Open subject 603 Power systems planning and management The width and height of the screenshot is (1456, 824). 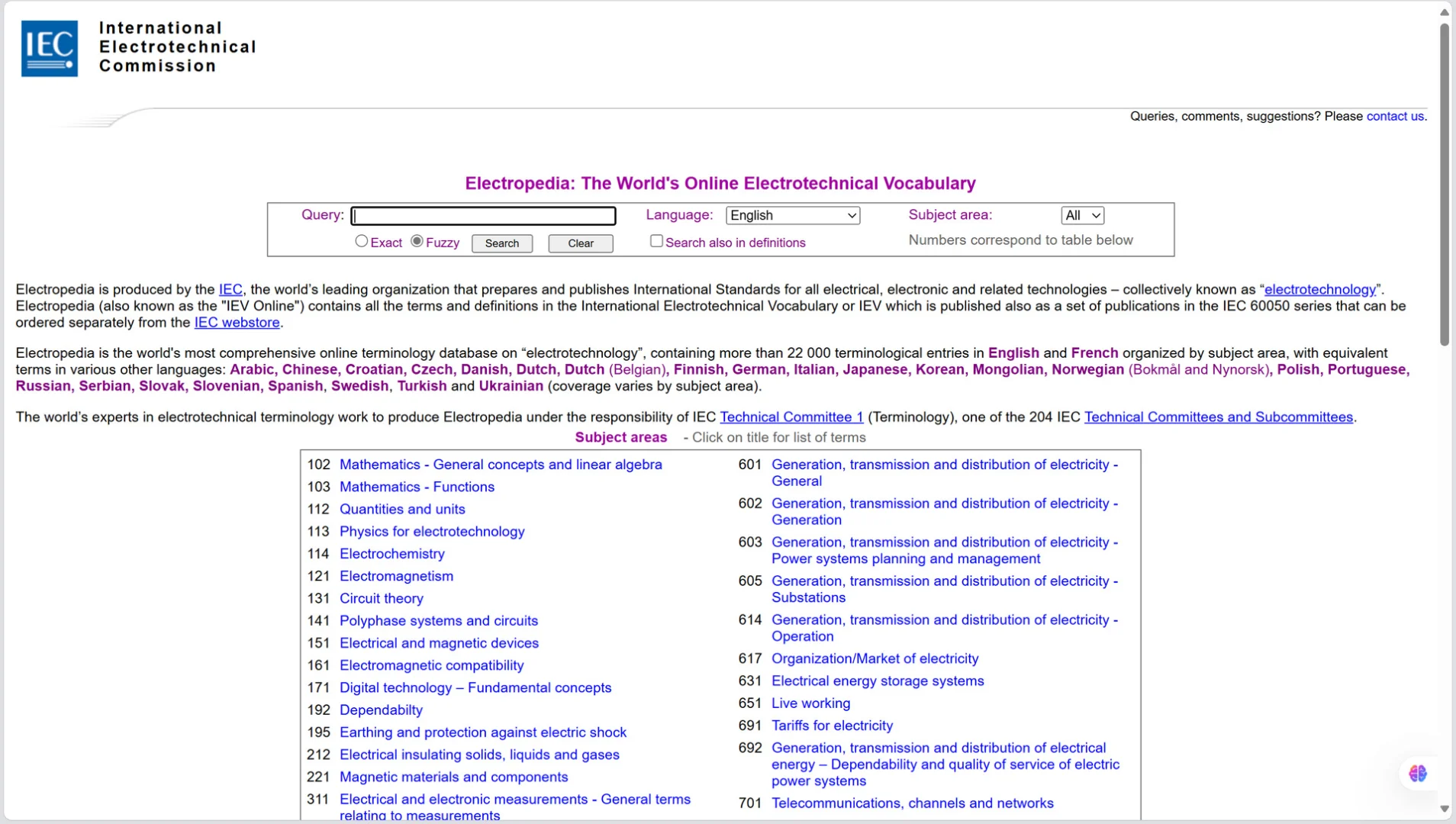[945, 551]
